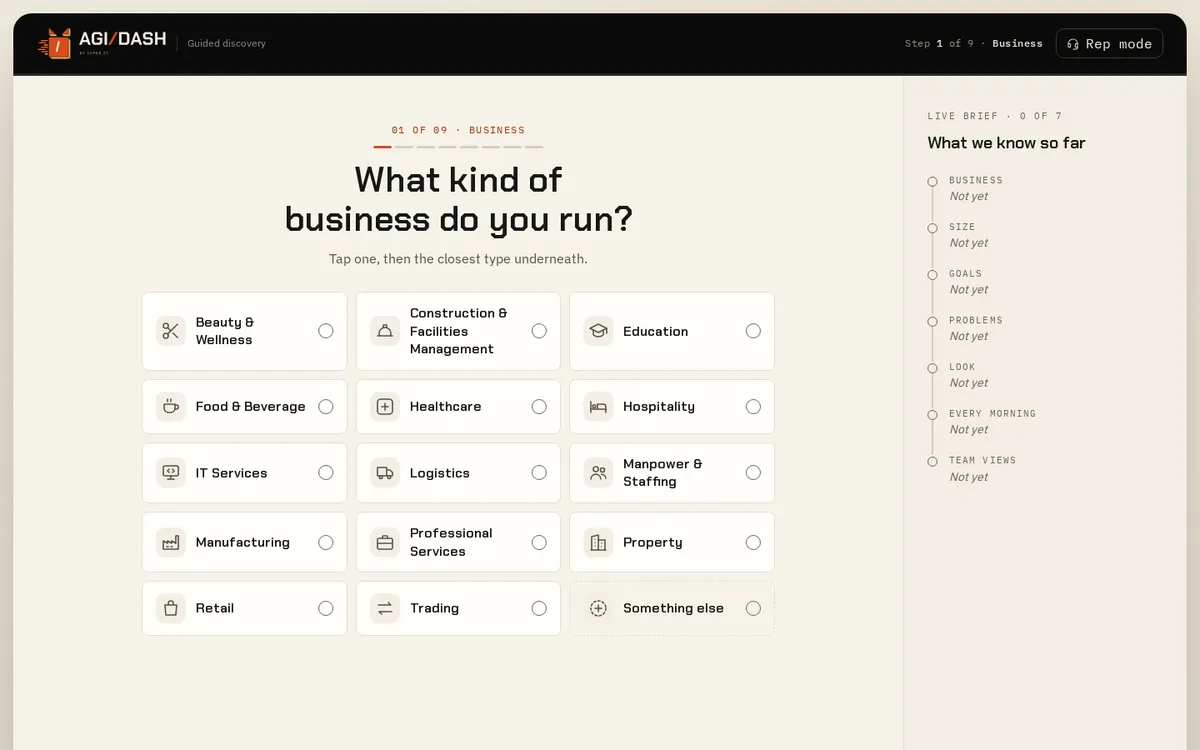Click the orange first progress segment
This screenshot has height=750, width=1200.
click(382, 147)
